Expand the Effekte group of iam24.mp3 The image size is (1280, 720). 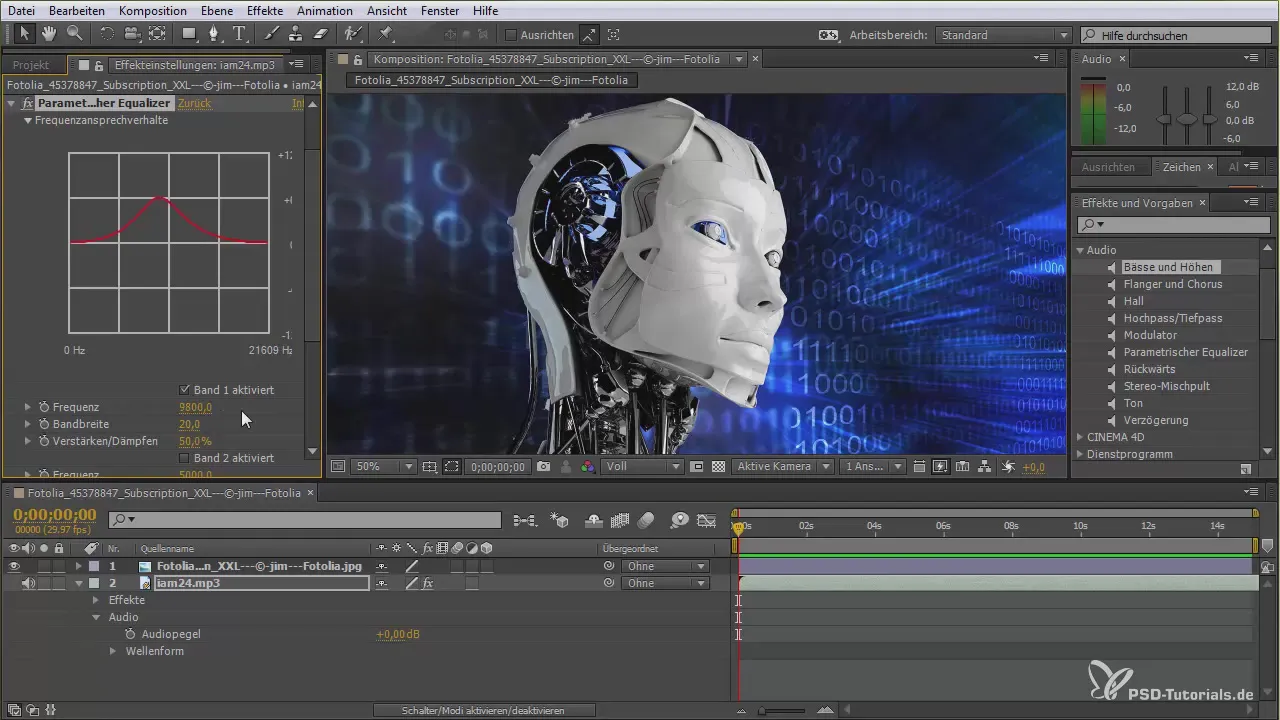click(x=97, y=600)
